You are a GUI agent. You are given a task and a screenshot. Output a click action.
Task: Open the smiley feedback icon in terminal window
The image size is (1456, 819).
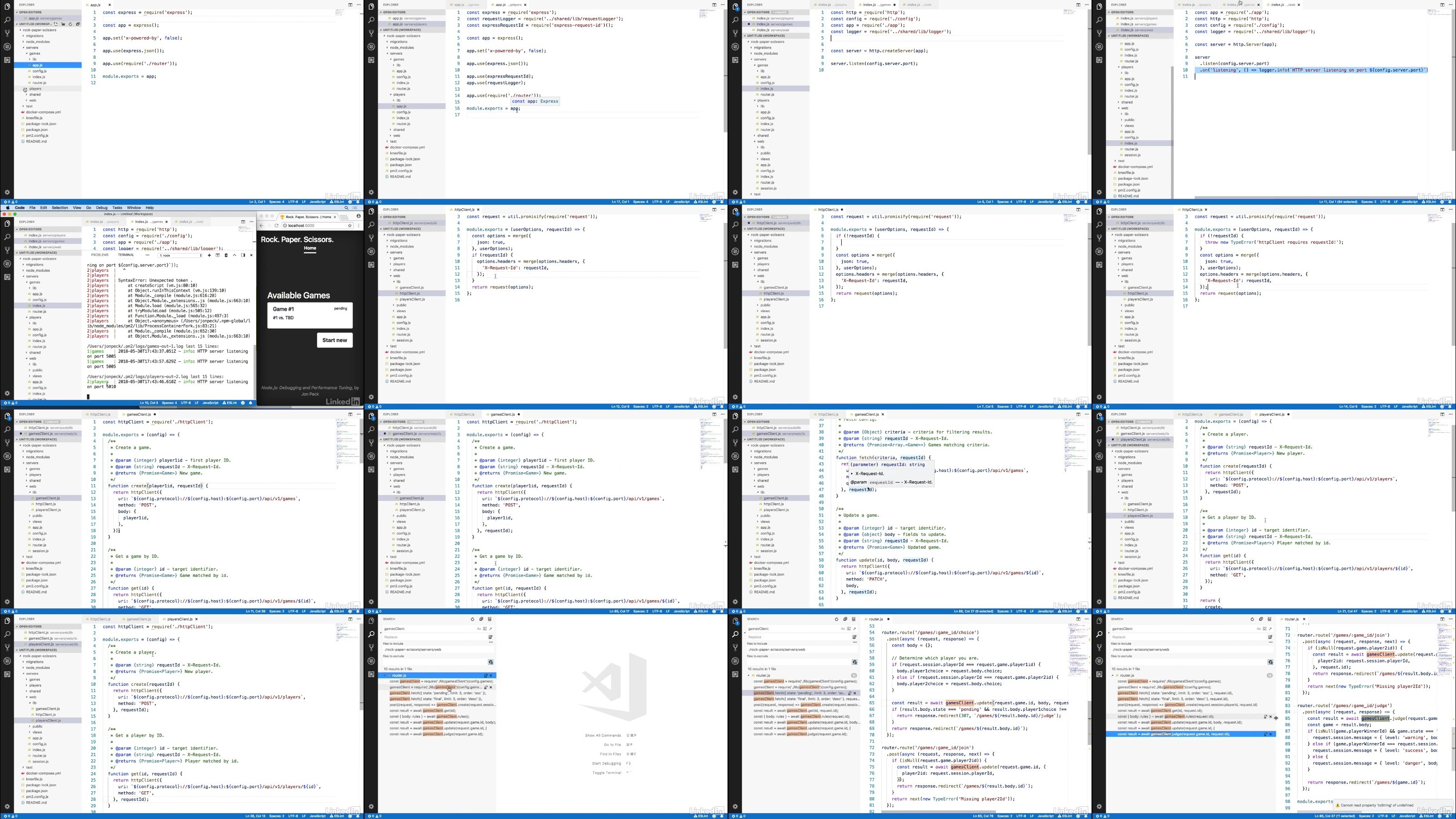pyautogui.click(x=243, y=404)
